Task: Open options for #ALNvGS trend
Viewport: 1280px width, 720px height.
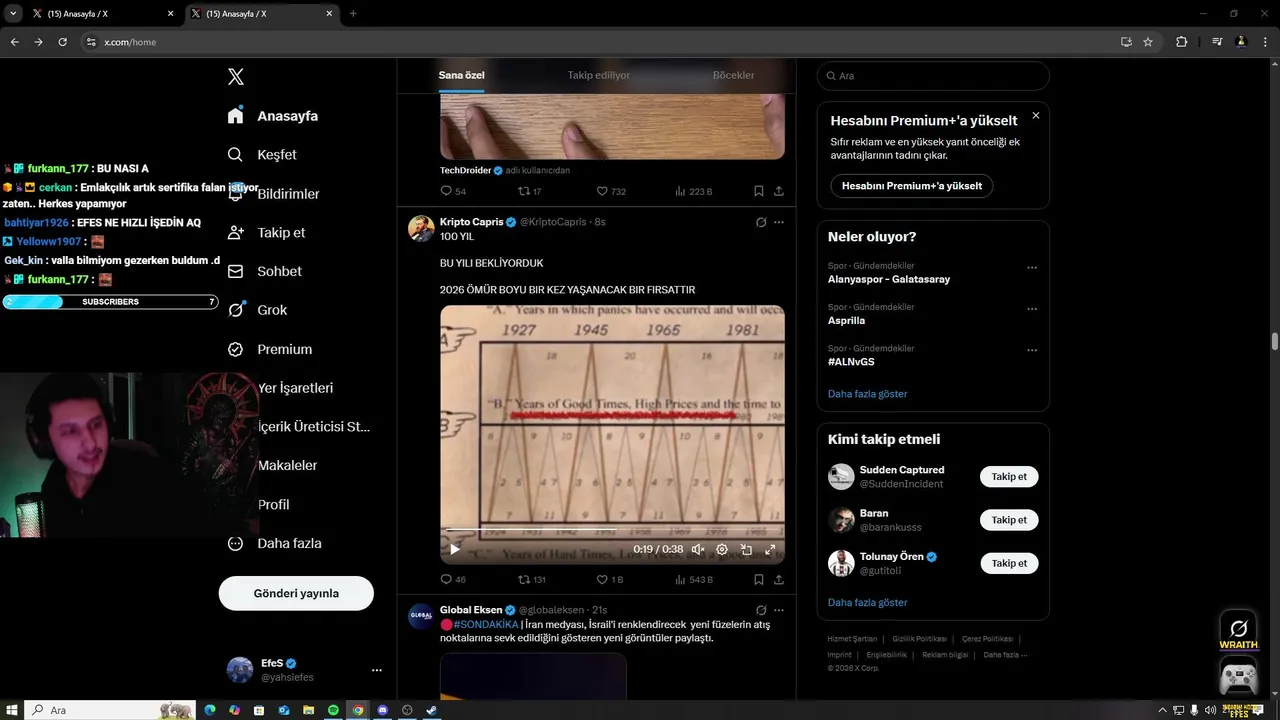Action: click(x=1032, y=350)
